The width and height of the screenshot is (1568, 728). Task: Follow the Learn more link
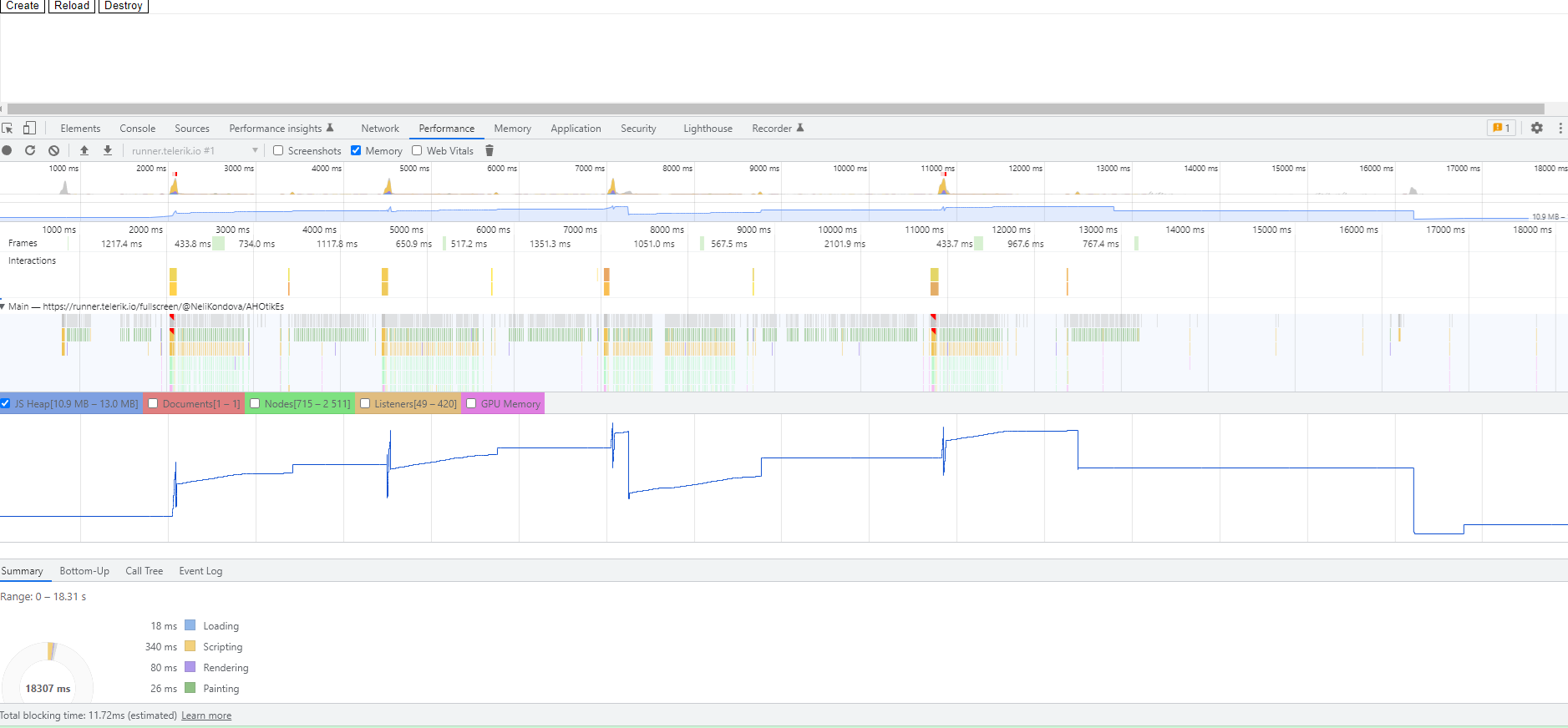tap(206, 715)
